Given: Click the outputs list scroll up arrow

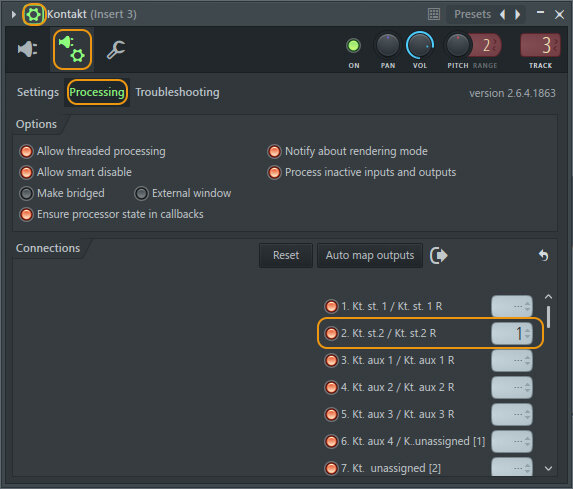Looking at the screenshot, I should pos(548,297).
